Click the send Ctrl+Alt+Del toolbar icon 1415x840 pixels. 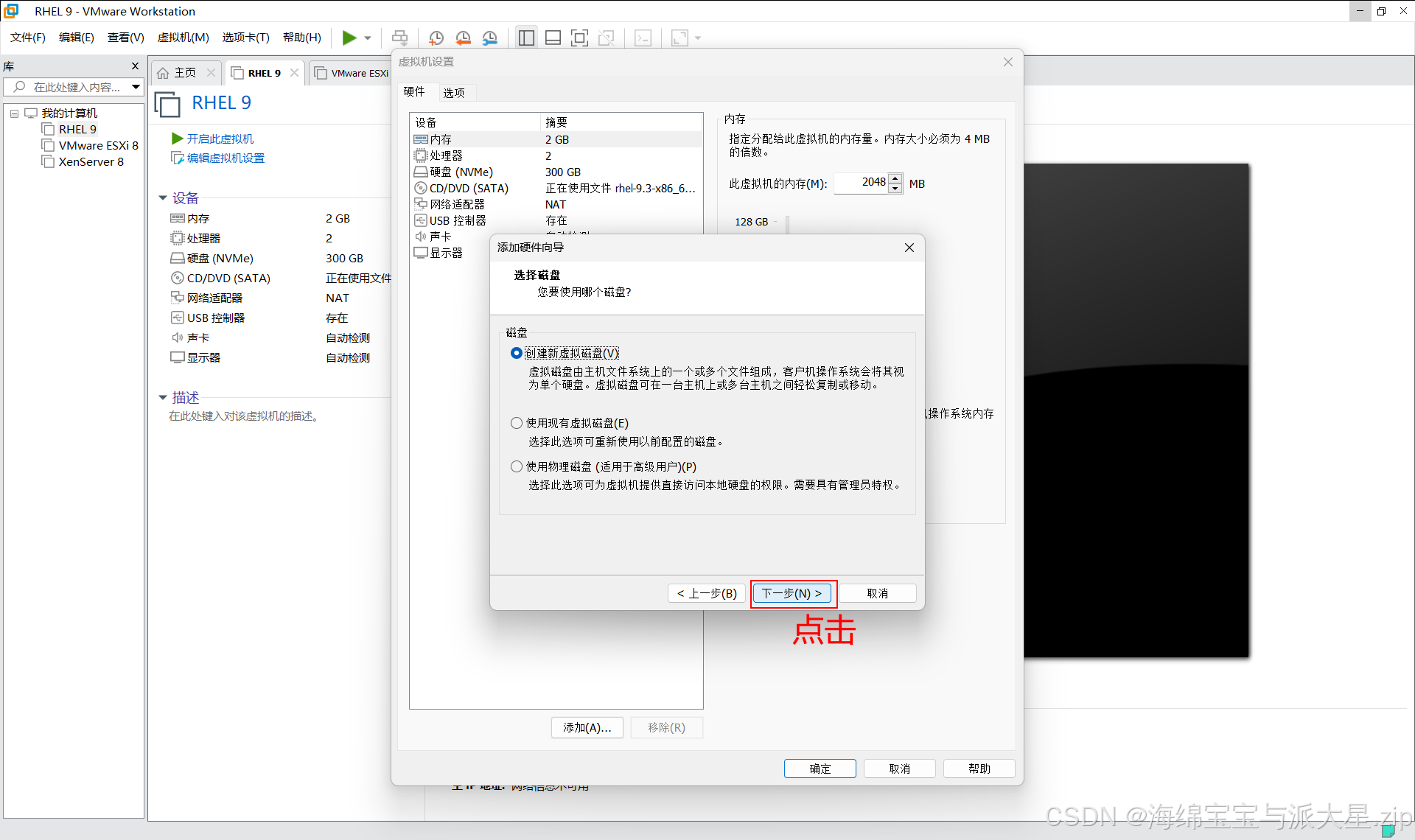pyautogui.click(x=399, y=38)
